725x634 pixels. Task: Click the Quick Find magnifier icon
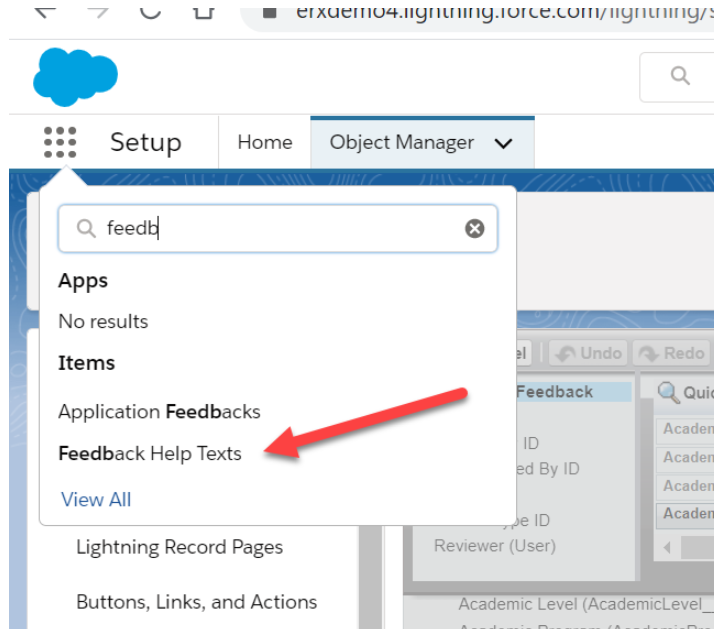[x=668, y=392]
